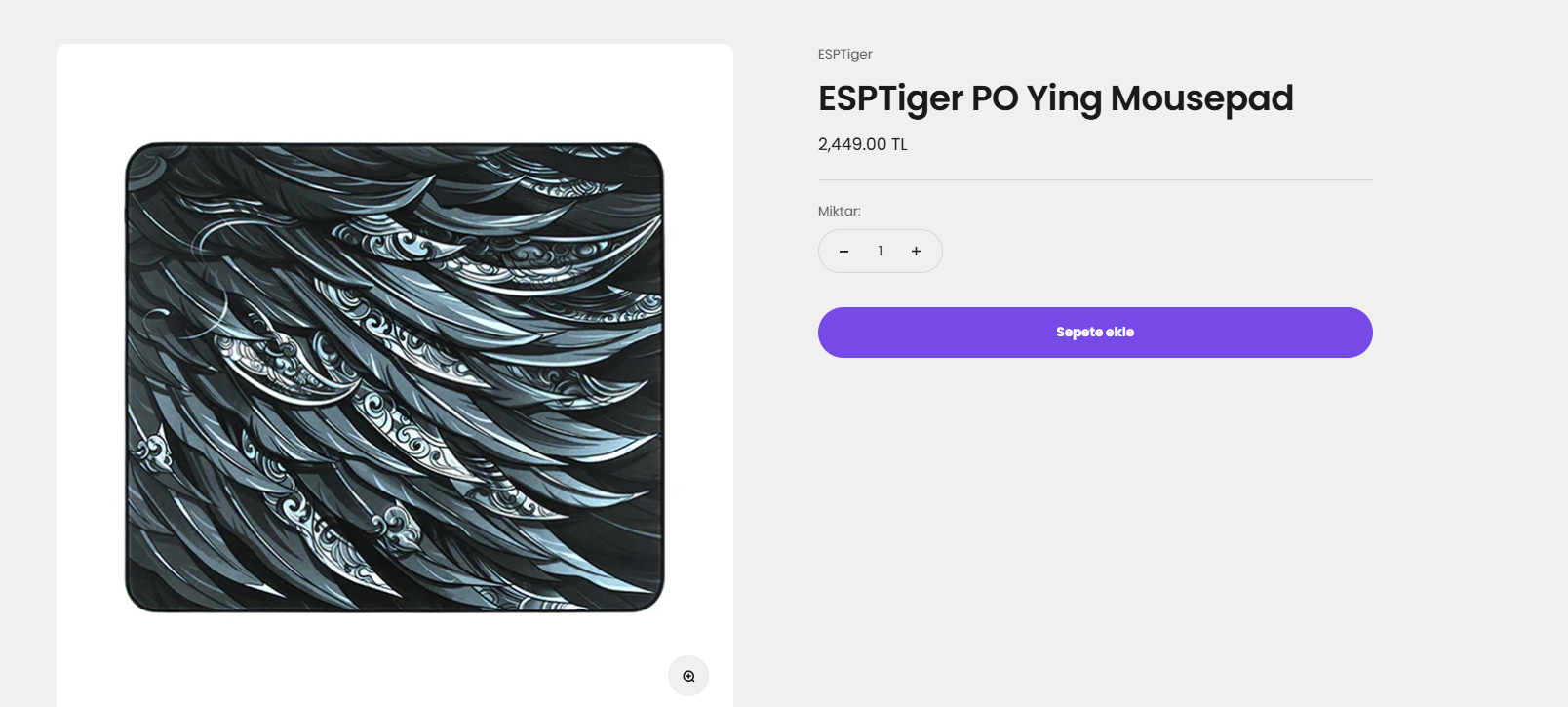The image size is (1568, 707).
Task: Click the 2,449.00 TL price text
Action: coord(863,144)
